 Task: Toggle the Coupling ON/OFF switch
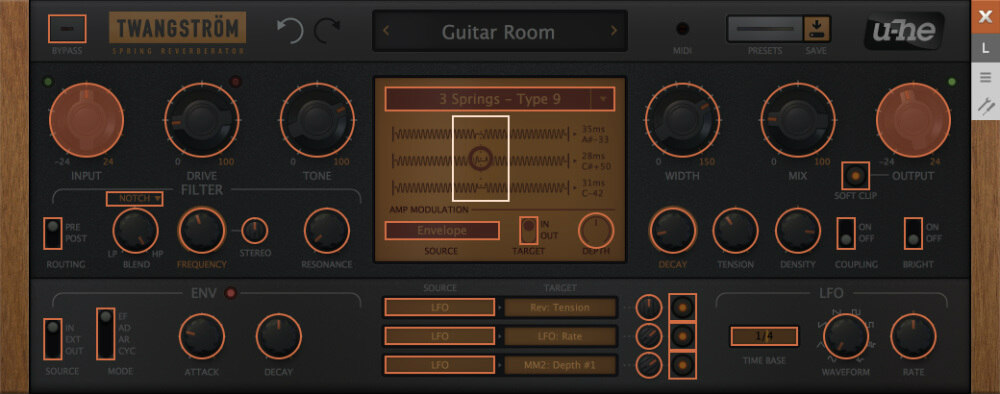coord(846,233)
